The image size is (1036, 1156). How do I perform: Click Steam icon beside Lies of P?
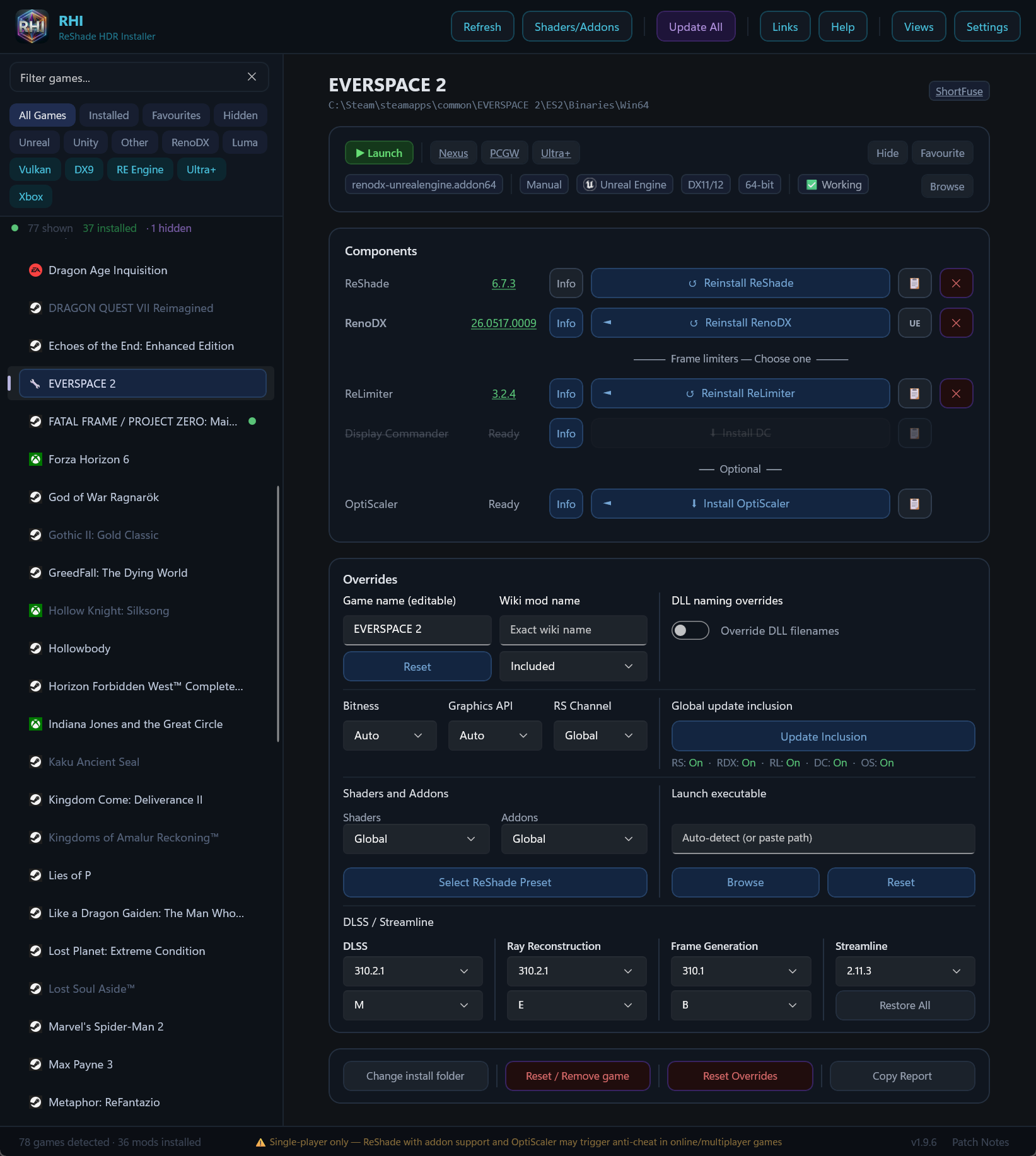point(36,875)
